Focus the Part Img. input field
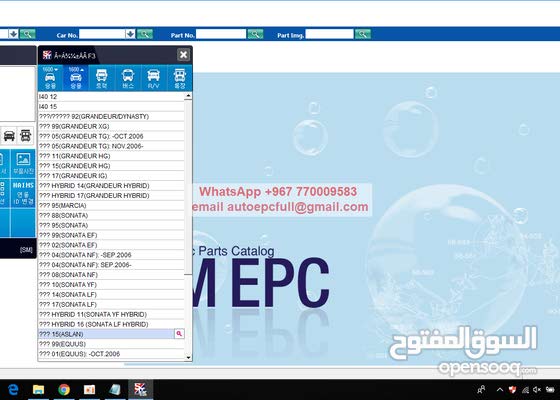The width and height of the screenshot is (560, 400). pyautogui.click(x=329, y=34)
